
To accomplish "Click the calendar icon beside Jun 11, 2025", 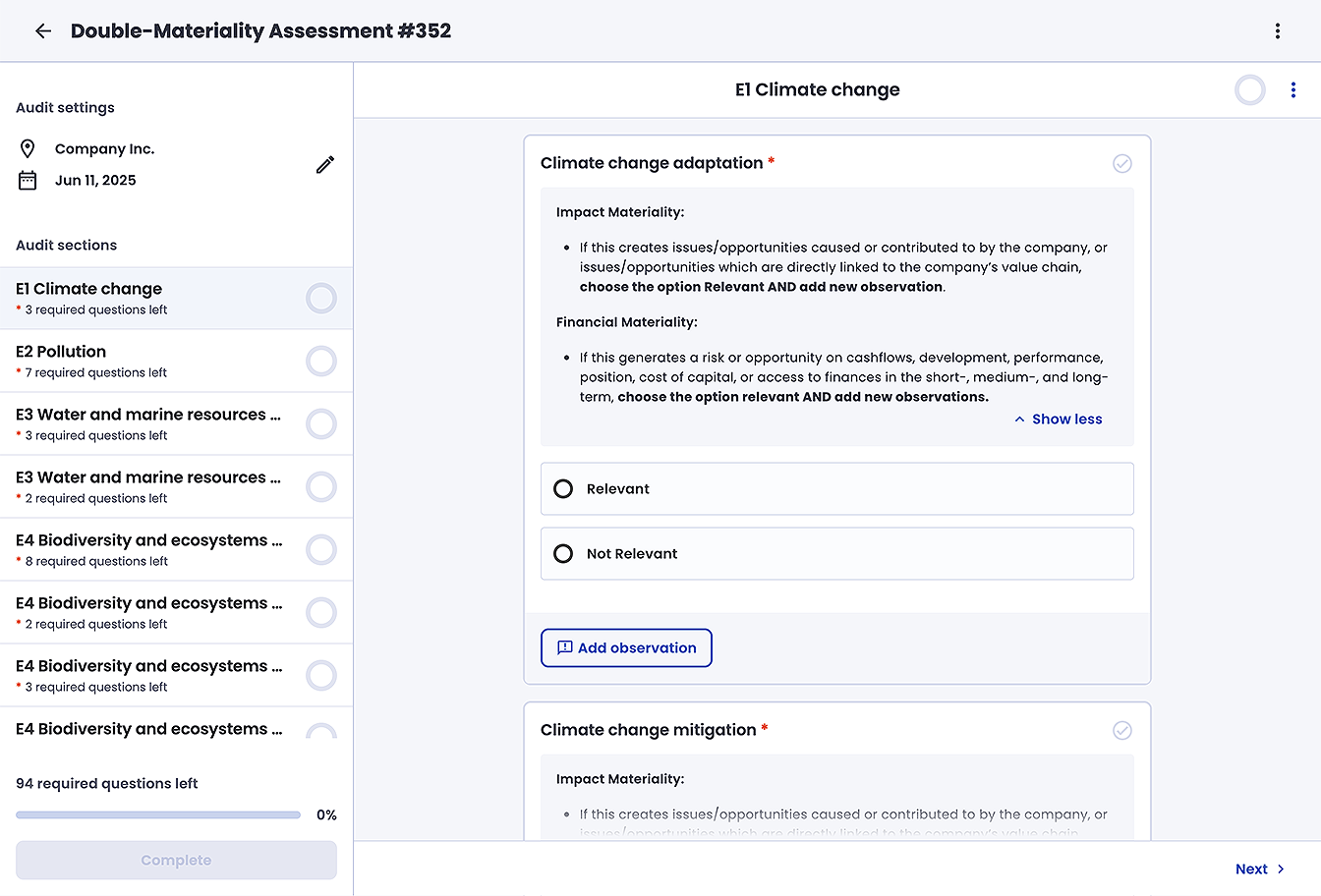I will (28, 180).
